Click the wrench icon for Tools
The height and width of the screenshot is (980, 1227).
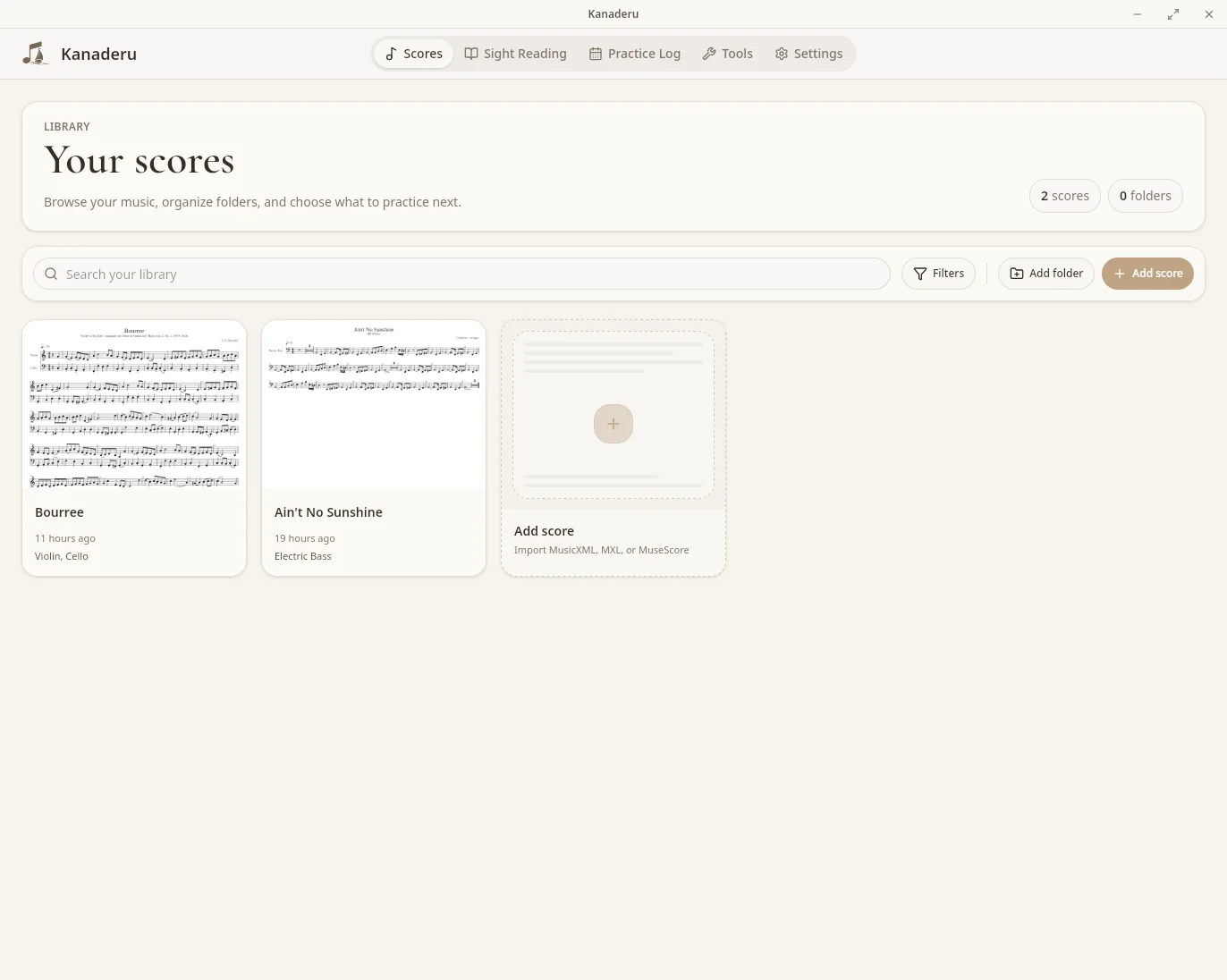point(709,54)
